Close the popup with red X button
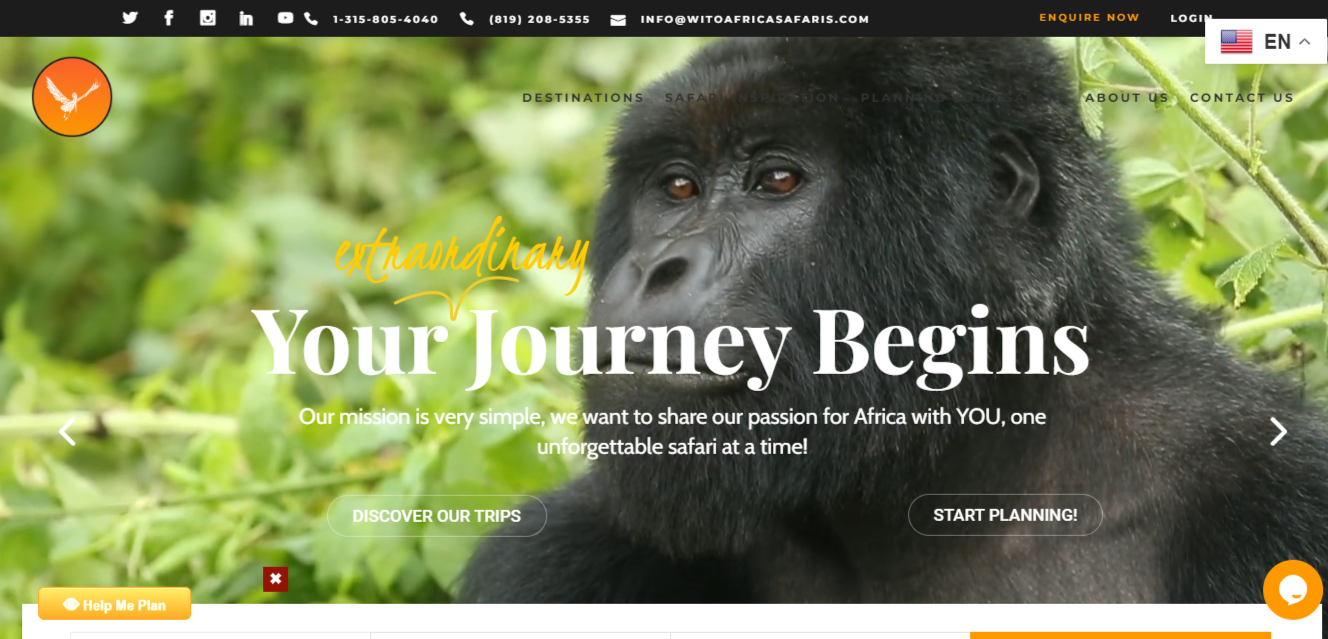Viewport: 1328px width, 639px height. (275, 579)
